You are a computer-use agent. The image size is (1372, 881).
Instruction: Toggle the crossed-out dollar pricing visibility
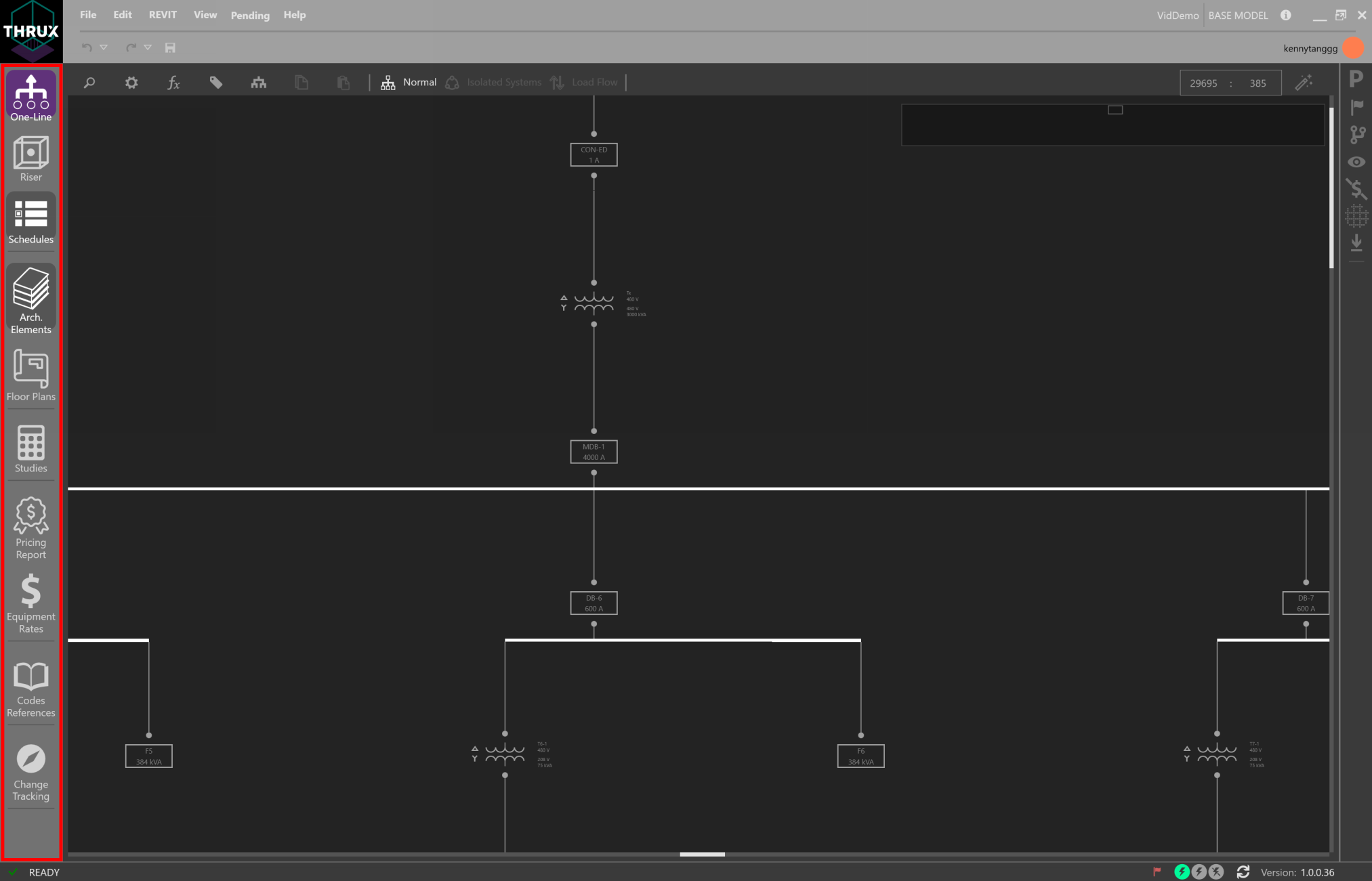point(1356,190)
